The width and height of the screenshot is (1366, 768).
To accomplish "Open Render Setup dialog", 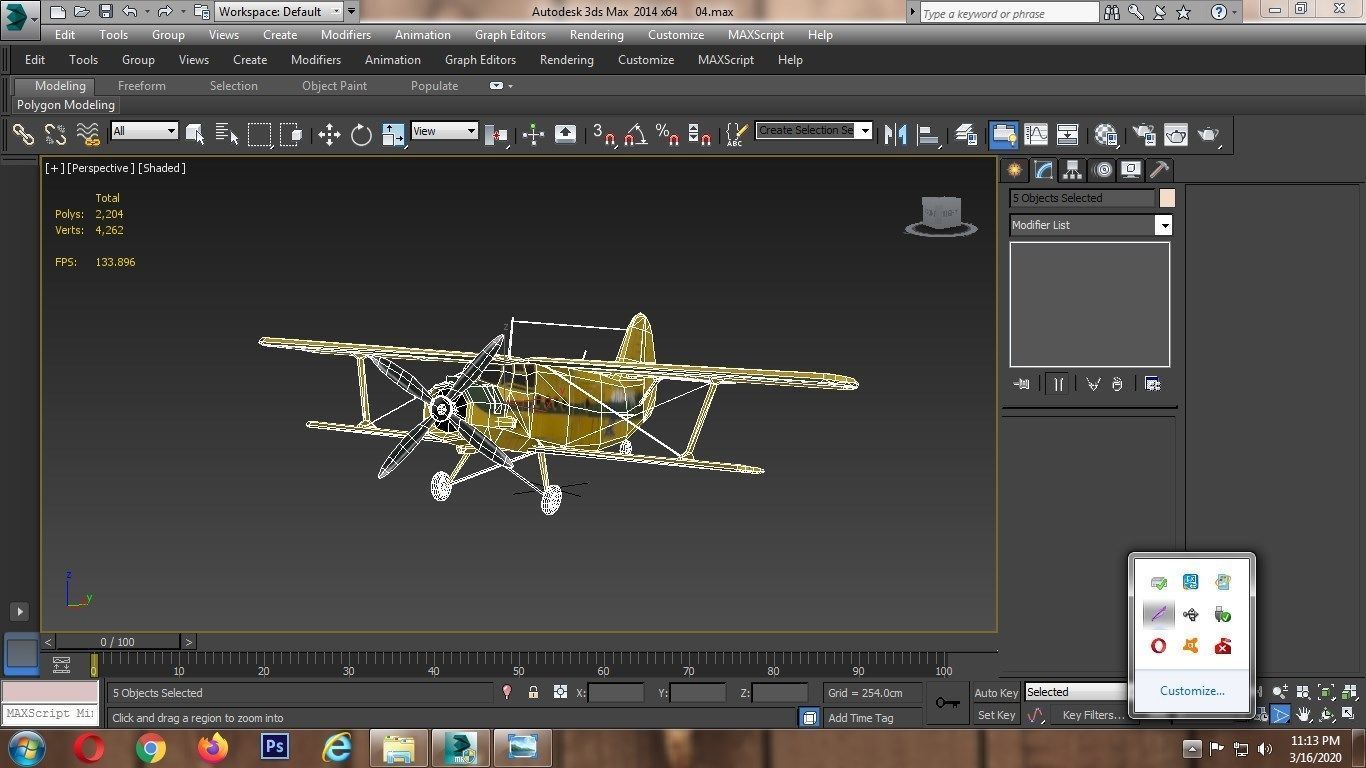I will point(1143,134).
